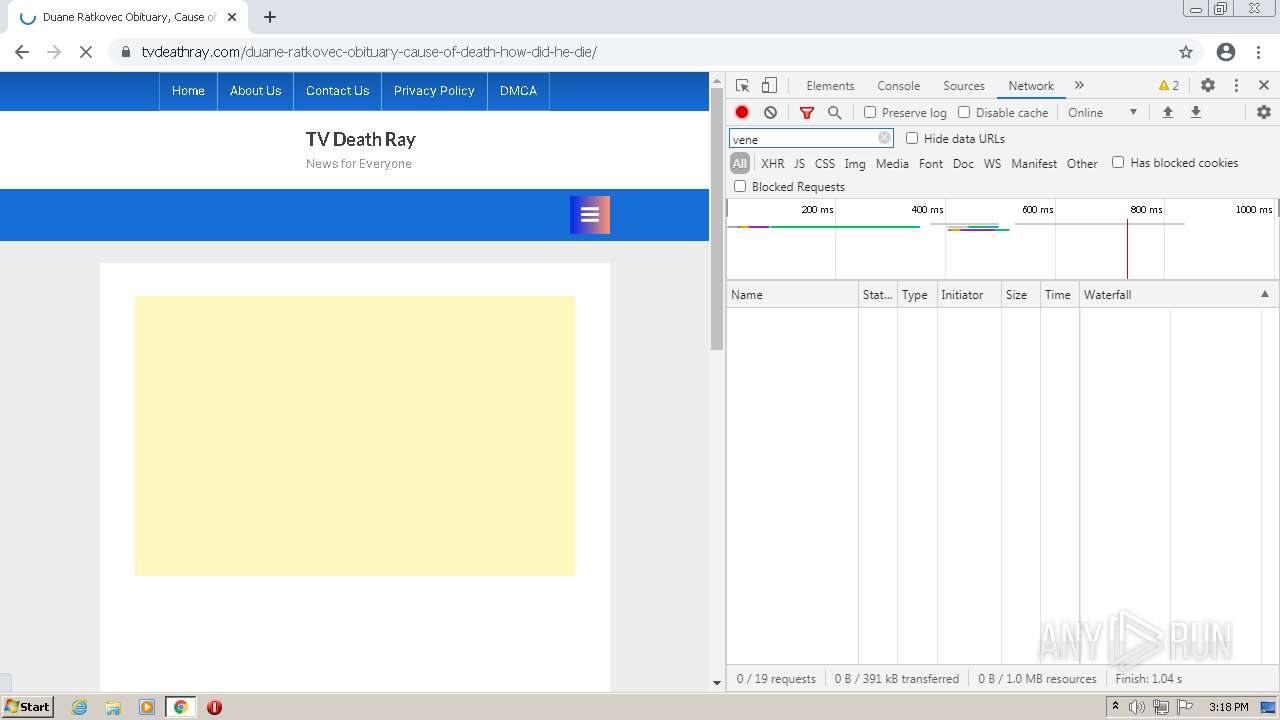Open the Chrome profile avatar menu

(x=1226, y=52)
